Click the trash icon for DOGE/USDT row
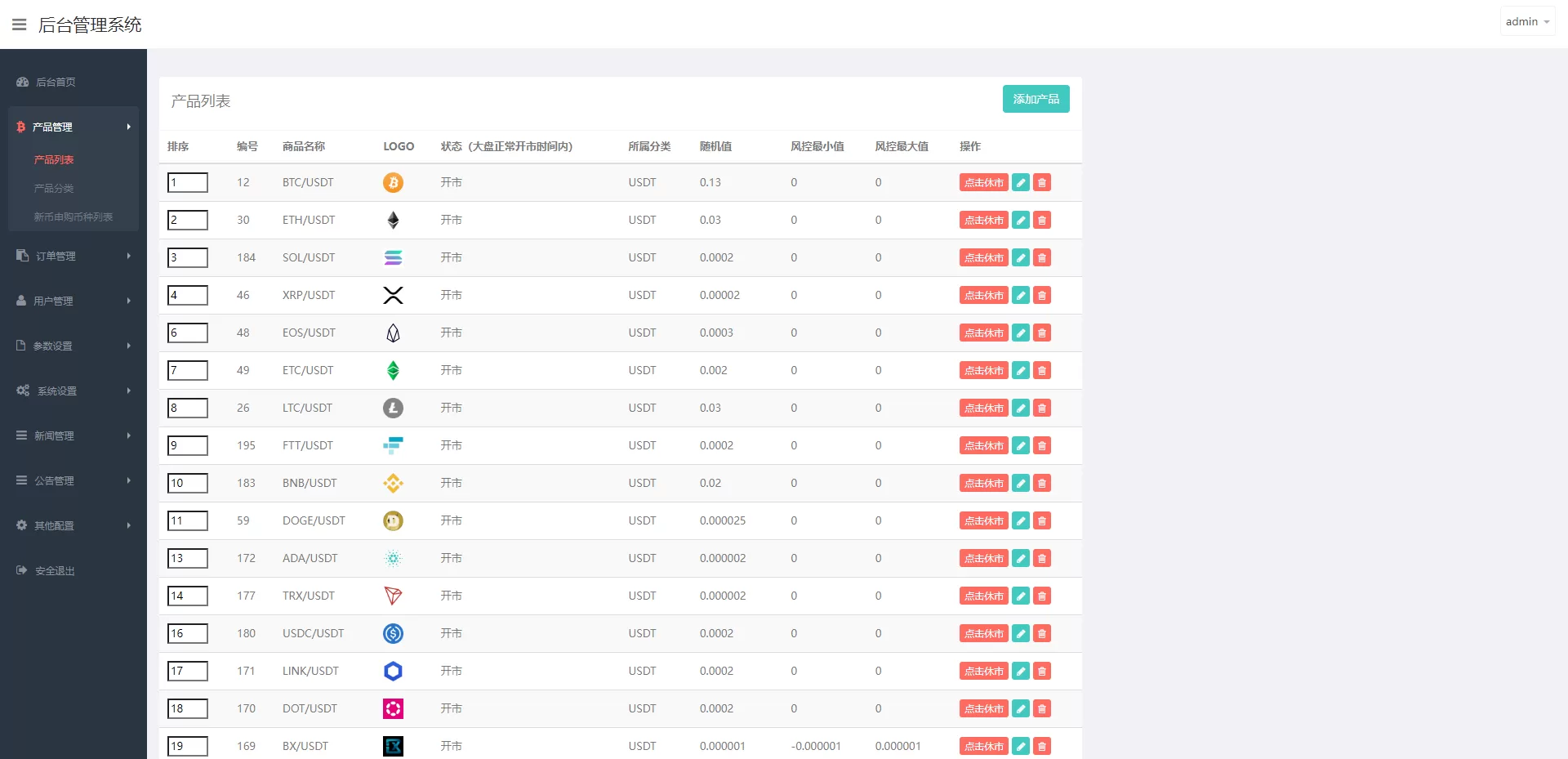 1041,521
